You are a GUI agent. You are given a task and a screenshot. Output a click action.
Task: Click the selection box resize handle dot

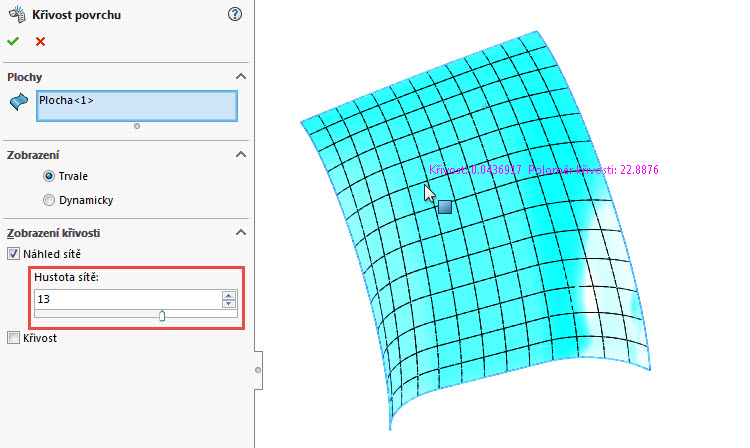click(137, 126)
